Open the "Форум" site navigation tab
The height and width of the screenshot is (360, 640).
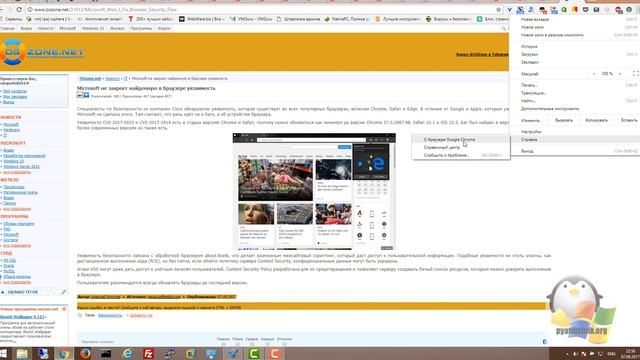click(164, 29)
